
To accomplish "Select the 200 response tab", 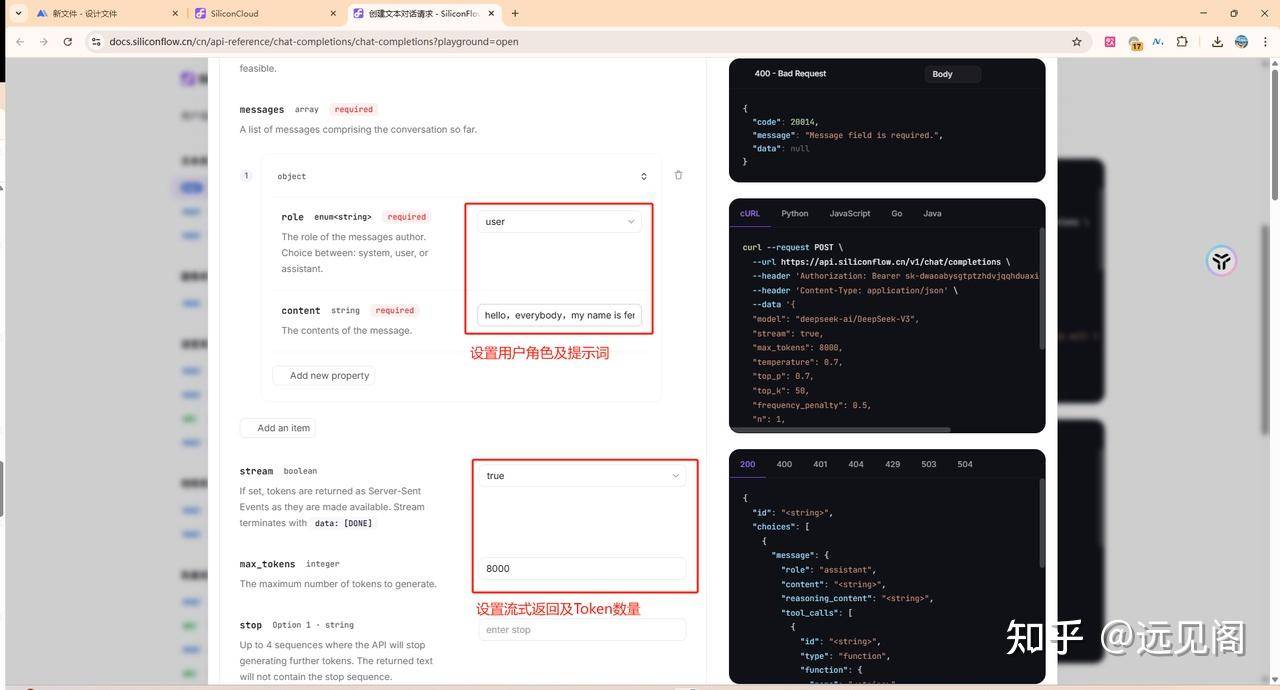I will pyautogui.click(x=748, y=464).
